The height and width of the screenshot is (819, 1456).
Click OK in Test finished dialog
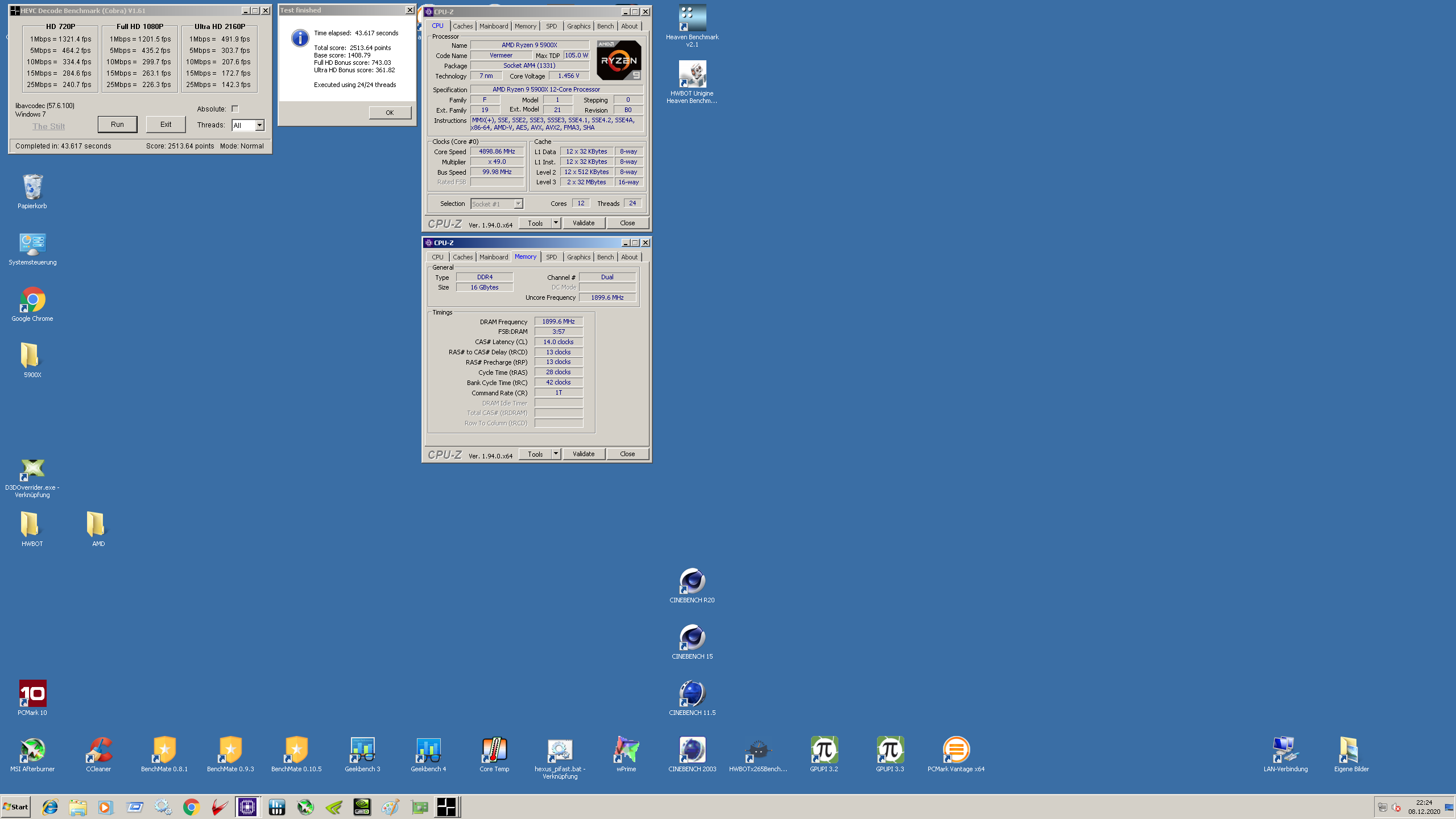coord(390,113)
